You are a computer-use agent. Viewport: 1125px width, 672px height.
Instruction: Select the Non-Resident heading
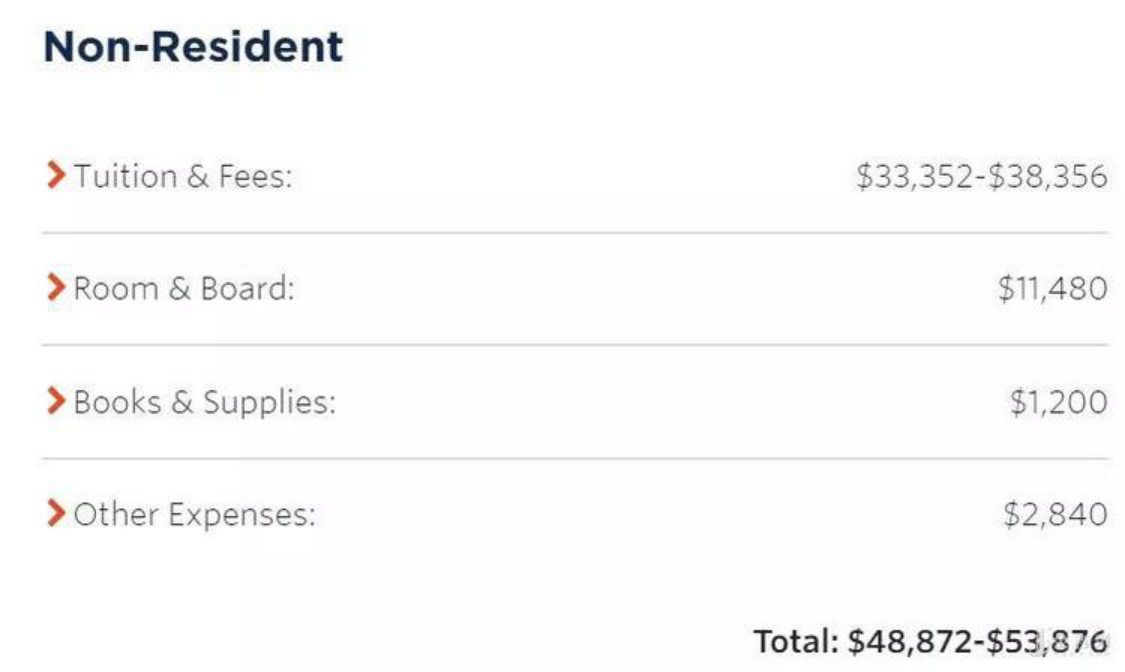point(193,47)
